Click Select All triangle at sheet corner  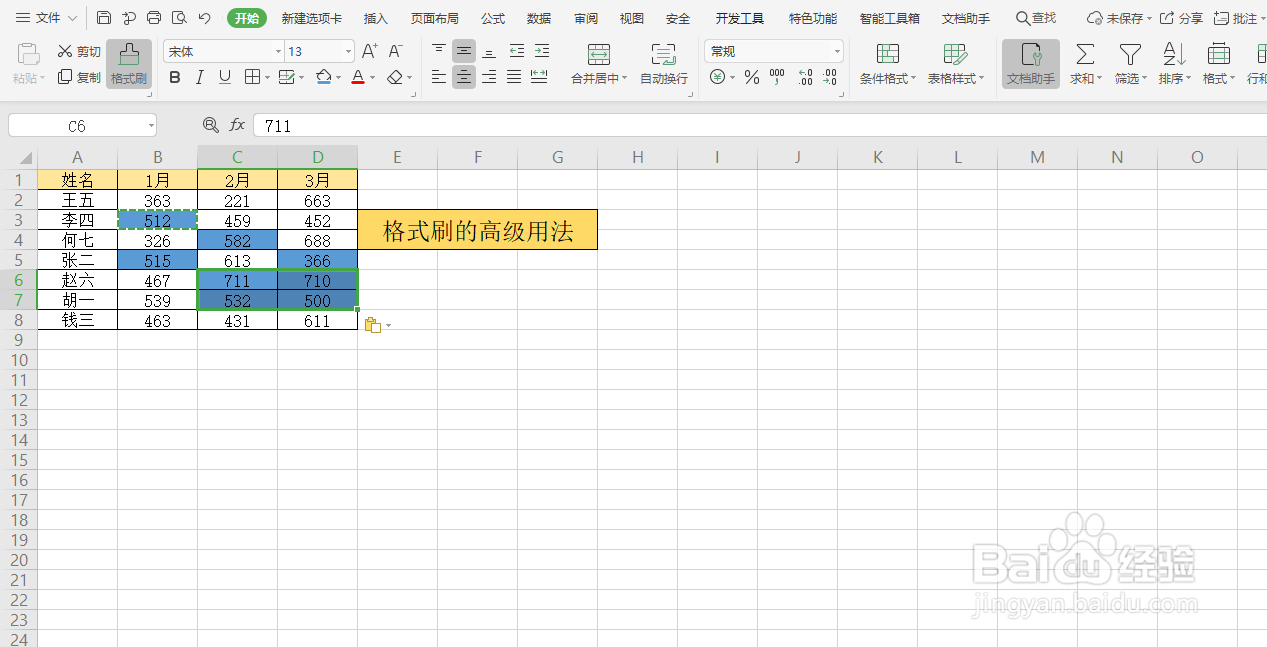[25, 158]
